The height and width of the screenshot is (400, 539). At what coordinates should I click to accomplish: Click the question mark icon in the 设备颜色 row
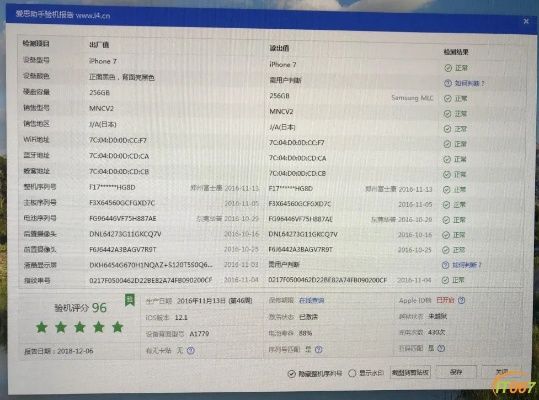pyautogui.click(x=448, y=83)
